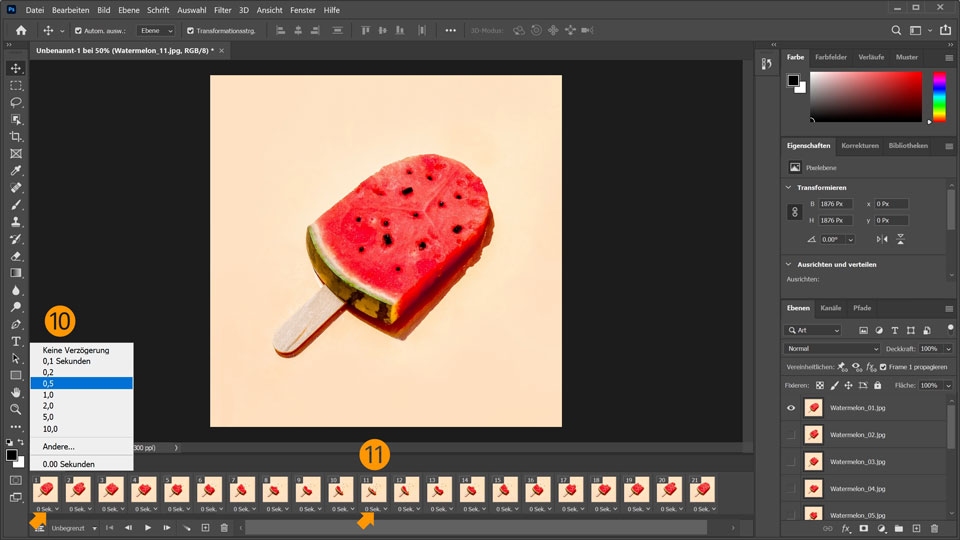The image size is (960, 540).
Task: Select the Rectangular Marquee tool
Action: tap(16, 85)
